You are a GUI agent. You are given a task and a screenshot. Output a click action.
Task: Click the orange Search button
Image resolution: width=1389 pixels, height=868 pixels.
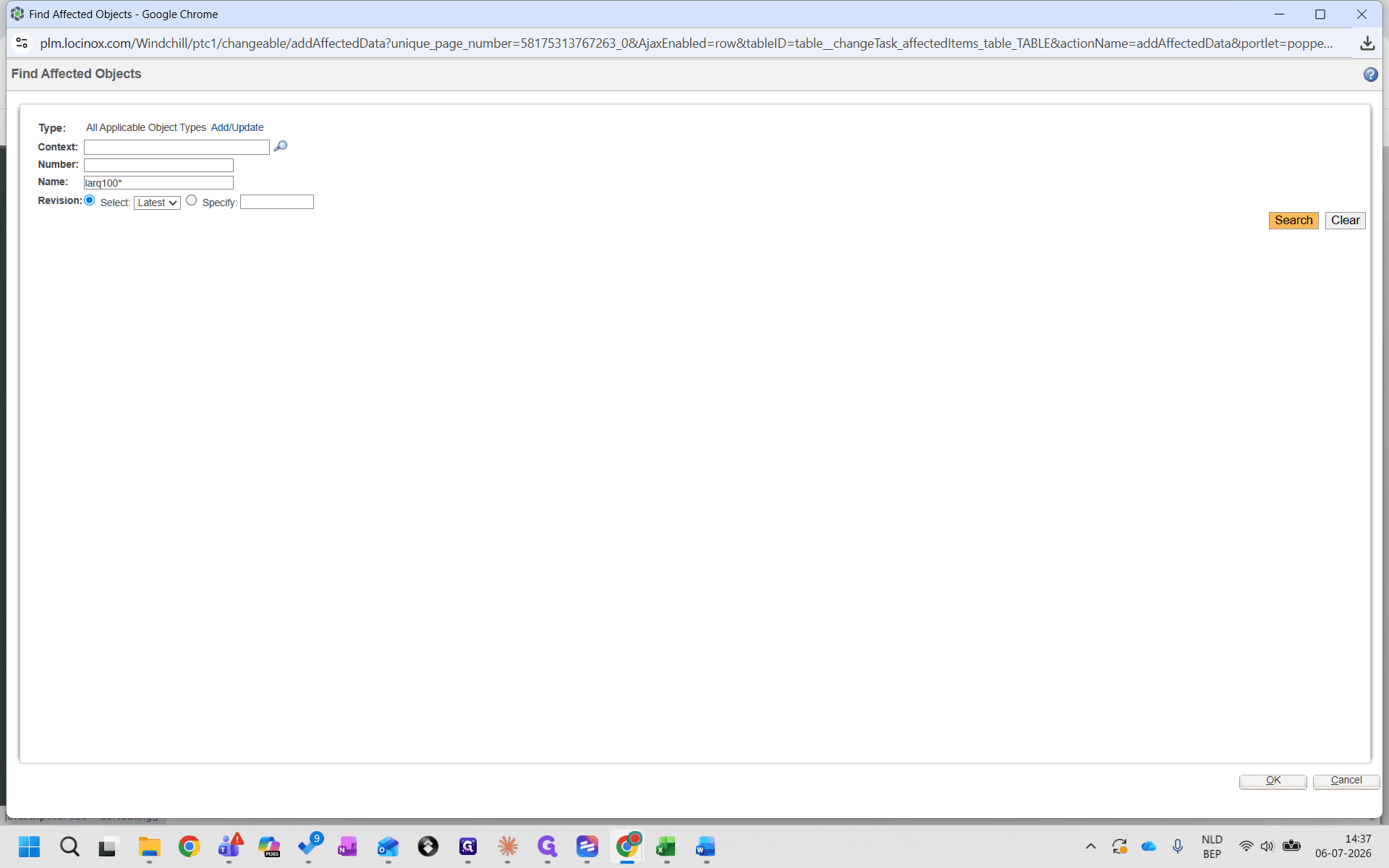(x=1294, y=221)
